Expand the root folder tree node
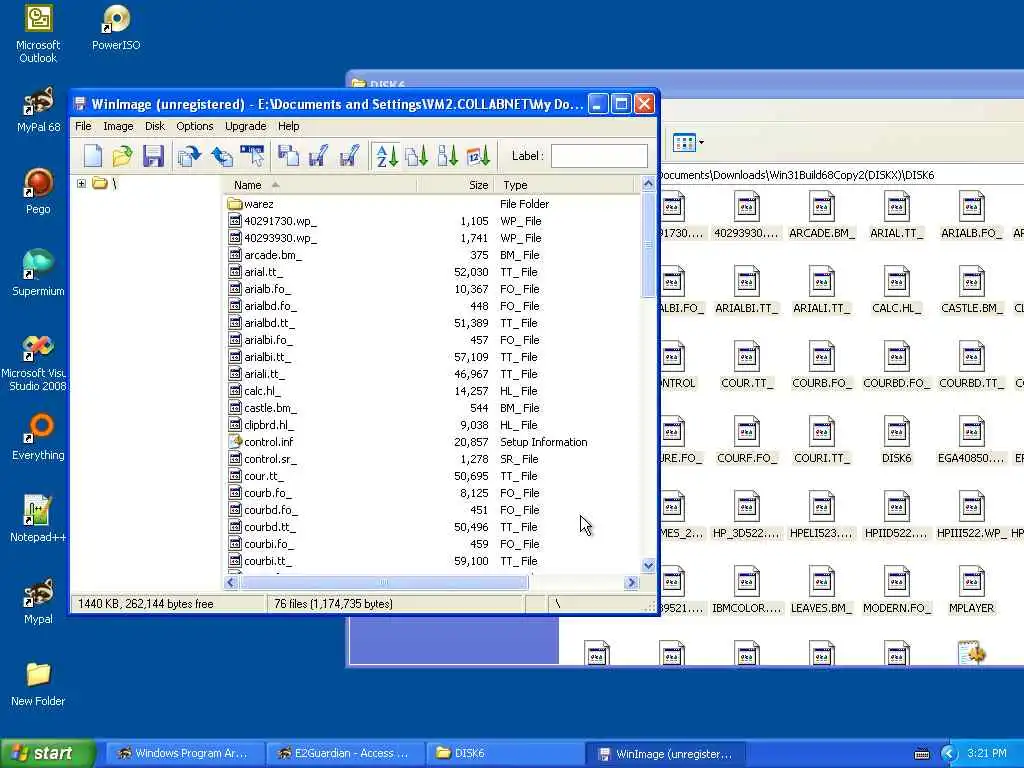 82,184
